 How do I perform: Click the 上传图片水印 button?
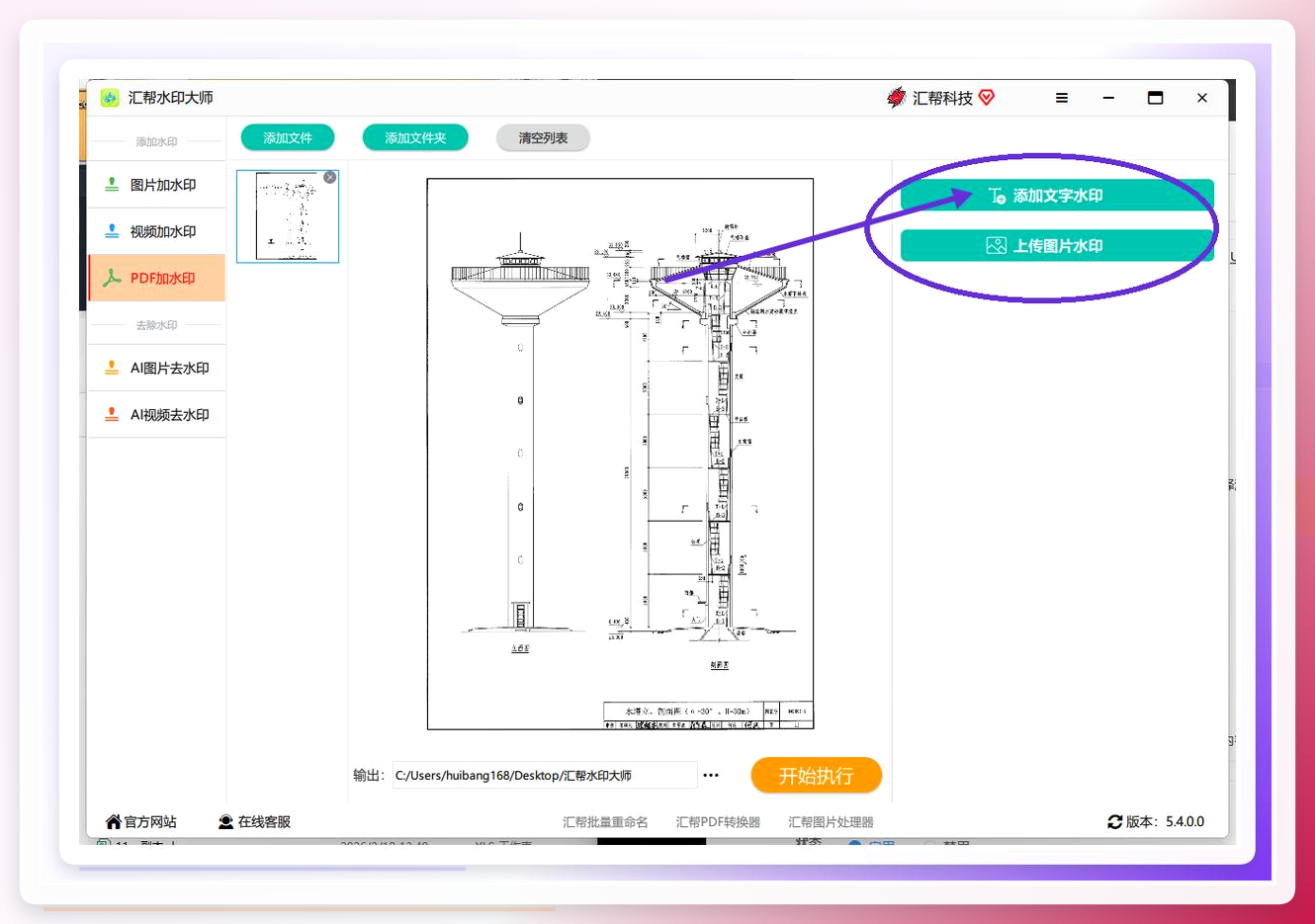[1057, 245]
